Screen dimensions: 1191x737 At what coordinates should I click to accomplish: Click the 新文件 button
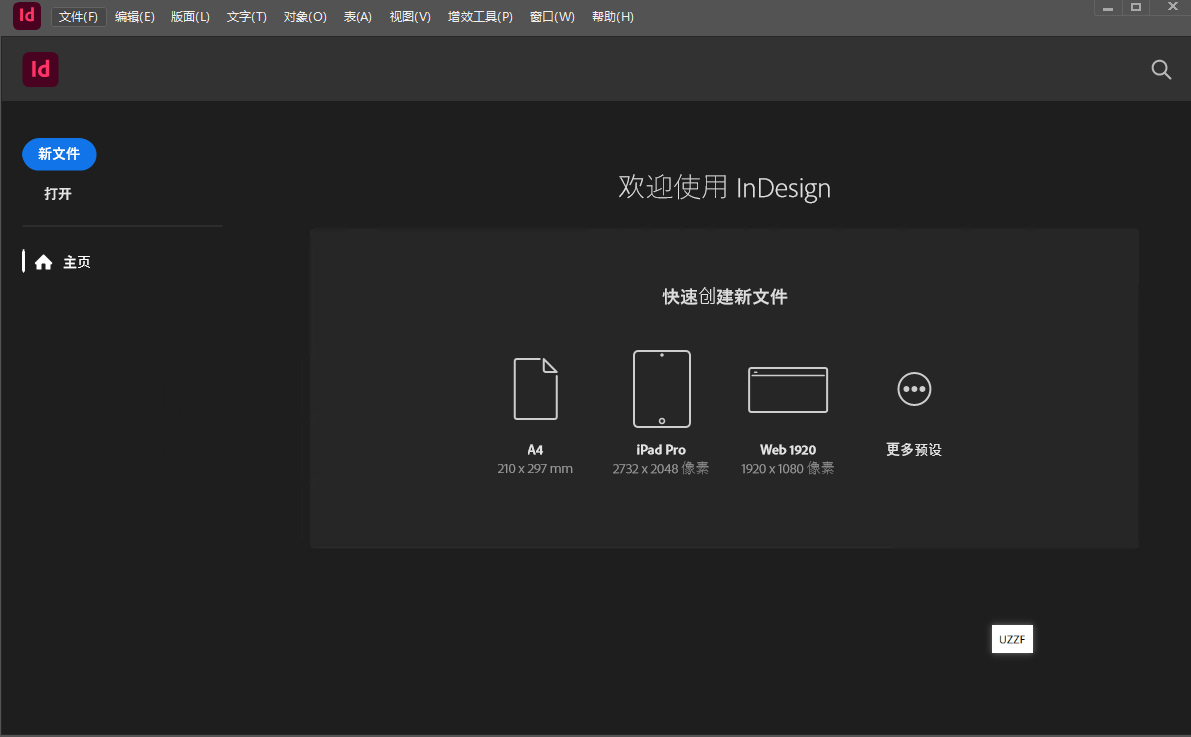coord(59,154)
